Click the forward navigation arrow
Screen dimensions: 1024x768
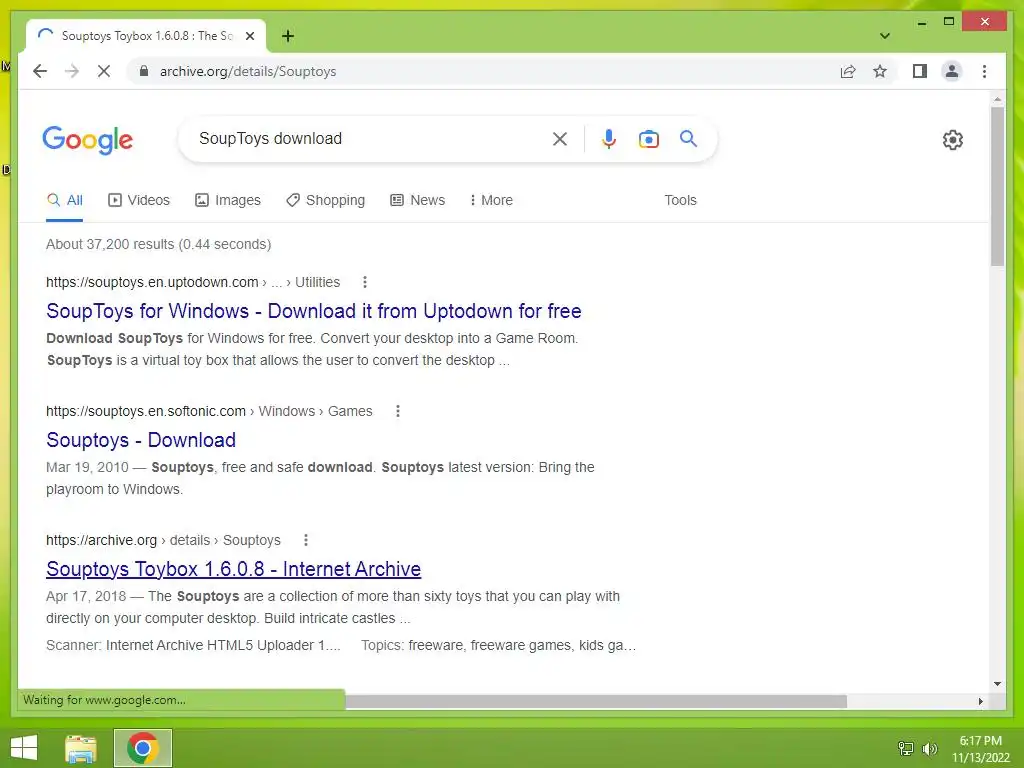tap(72, 71)
